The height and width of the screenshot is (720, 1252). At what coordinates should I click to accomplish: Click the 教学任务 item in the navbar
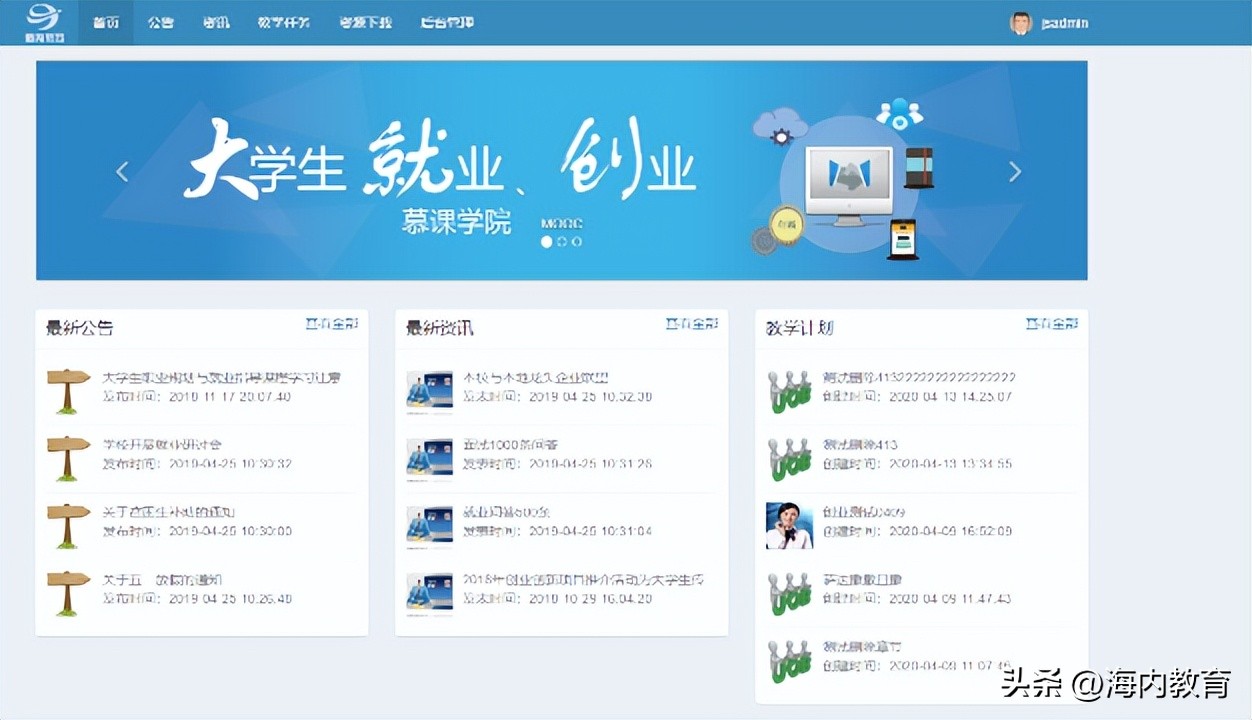(x=283, y=21)
